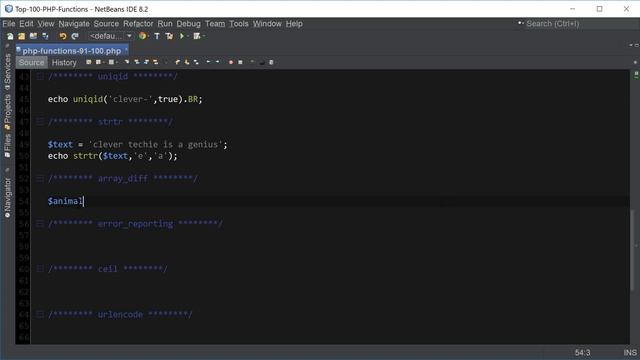Click the Find Previous Occurrence icon
Image resolution: width=640 pixels, height=360 pixels.
[137, 62]
